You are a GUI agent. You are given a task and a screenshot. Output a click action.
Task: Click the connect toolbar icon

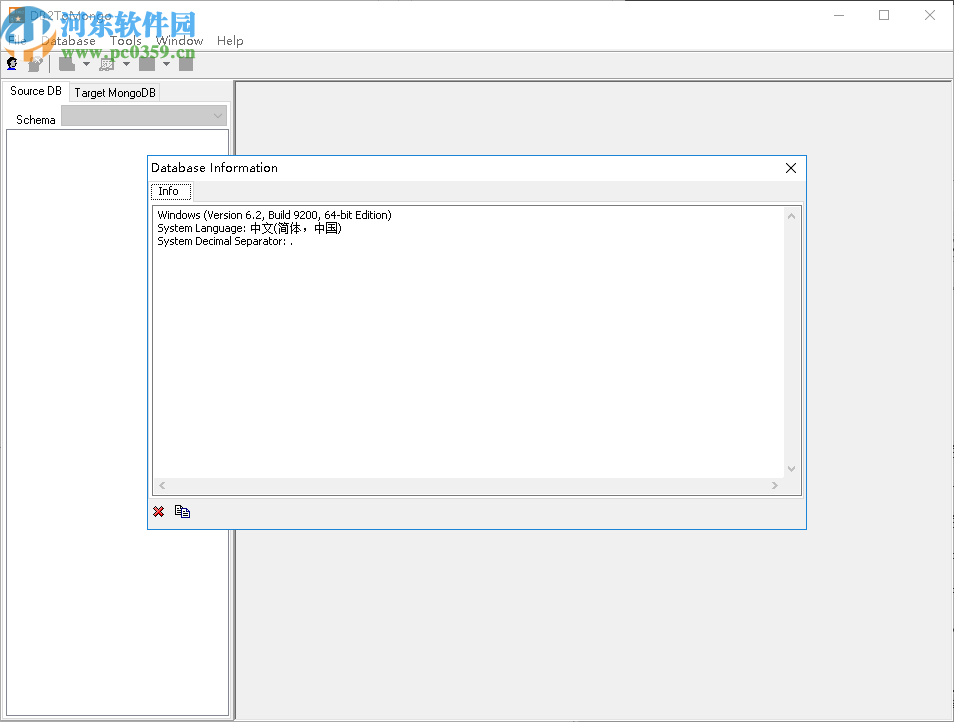tap(11, 62)
